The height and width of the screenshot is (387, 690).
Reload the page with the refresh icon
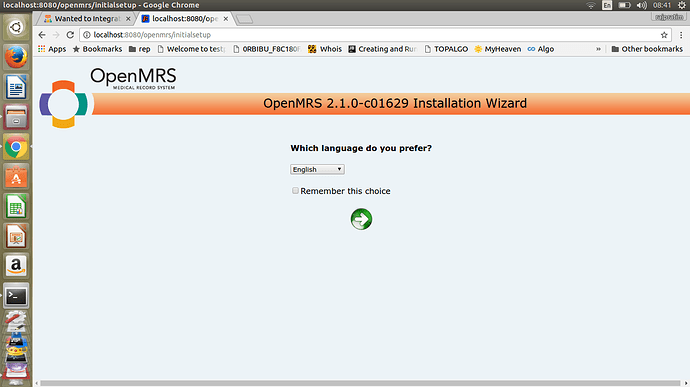pos(70,35)
